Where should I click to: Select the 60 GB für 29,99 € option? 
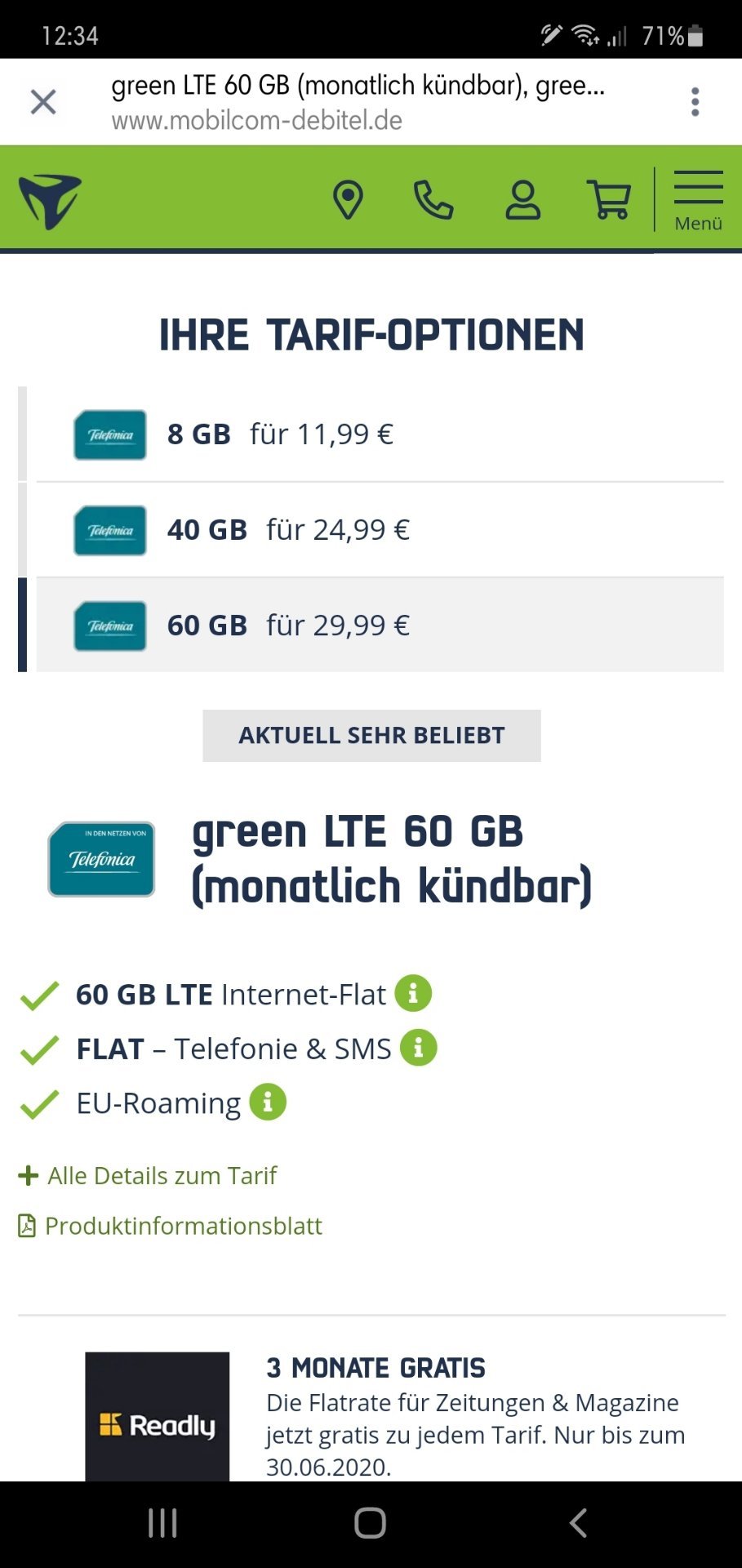point(380,626)
